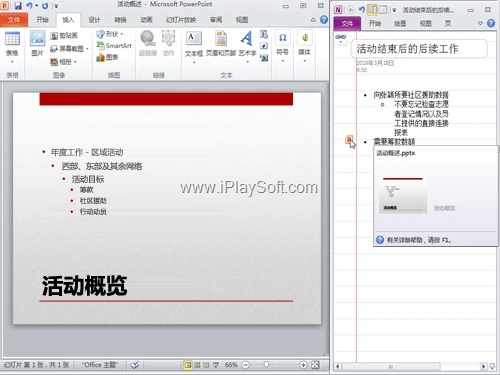Switch to the 幻灯片放映 (Slide Show) tab
Viewport: 500px width, 375px height.
point(181,20)
